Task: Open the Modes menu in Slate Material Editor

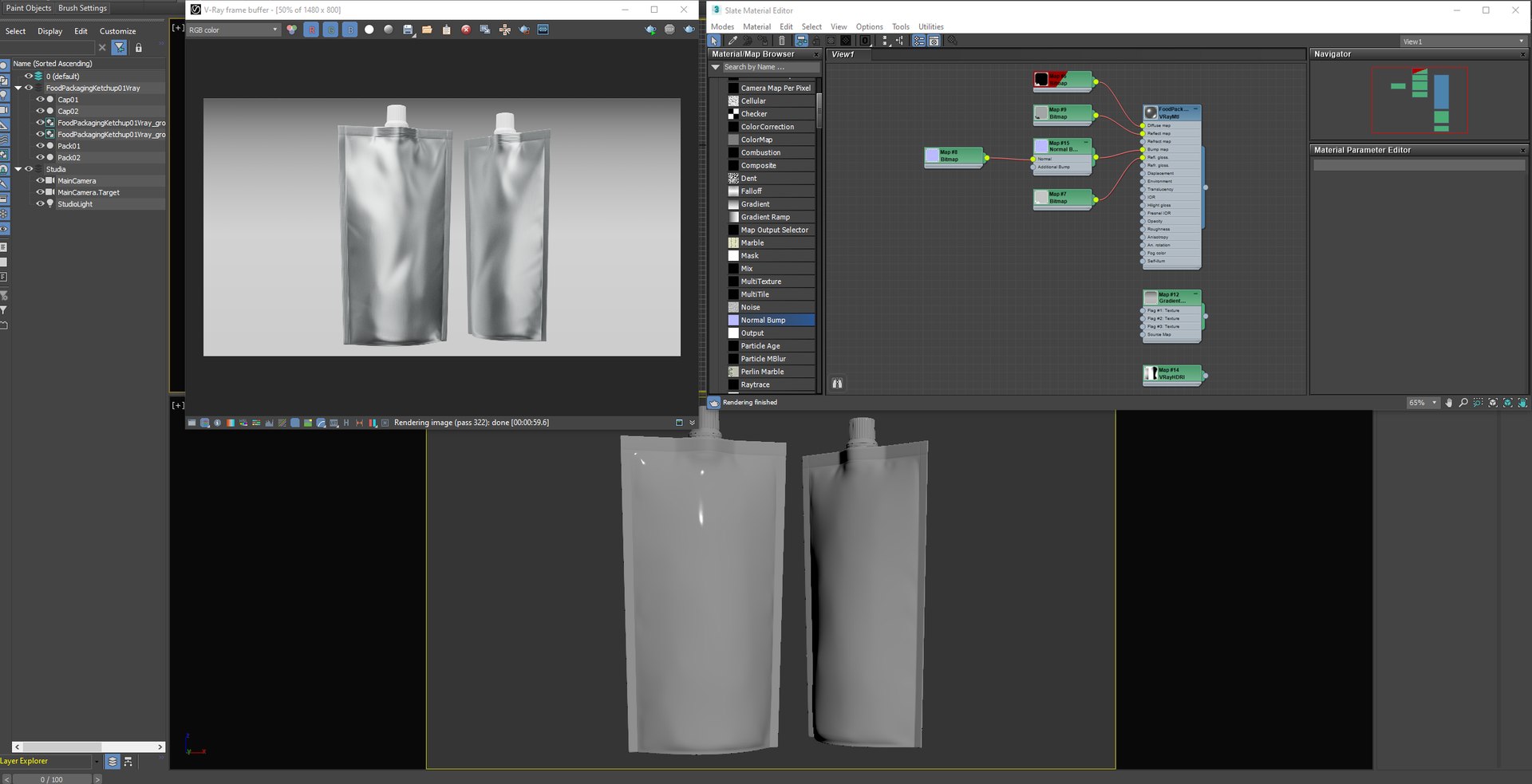Action: (x=722, y=26)
